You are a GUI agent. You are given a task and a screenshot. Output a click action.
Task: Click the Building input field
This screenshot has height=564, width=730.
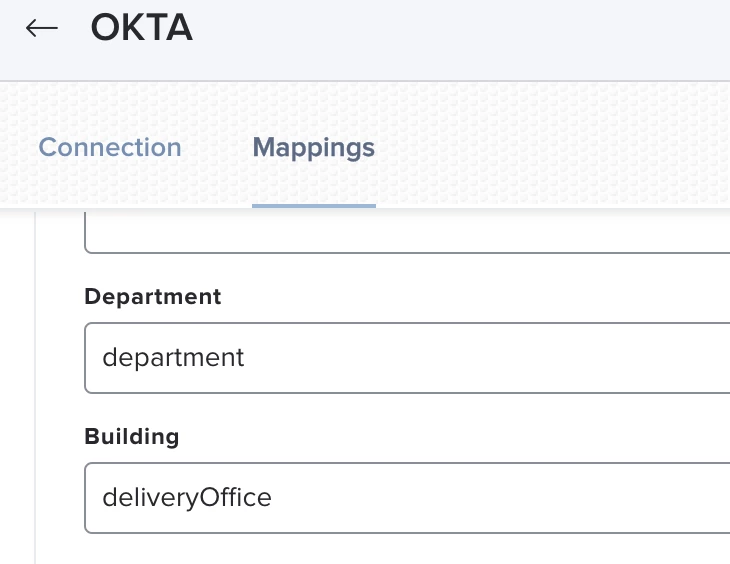click(407, 498)
